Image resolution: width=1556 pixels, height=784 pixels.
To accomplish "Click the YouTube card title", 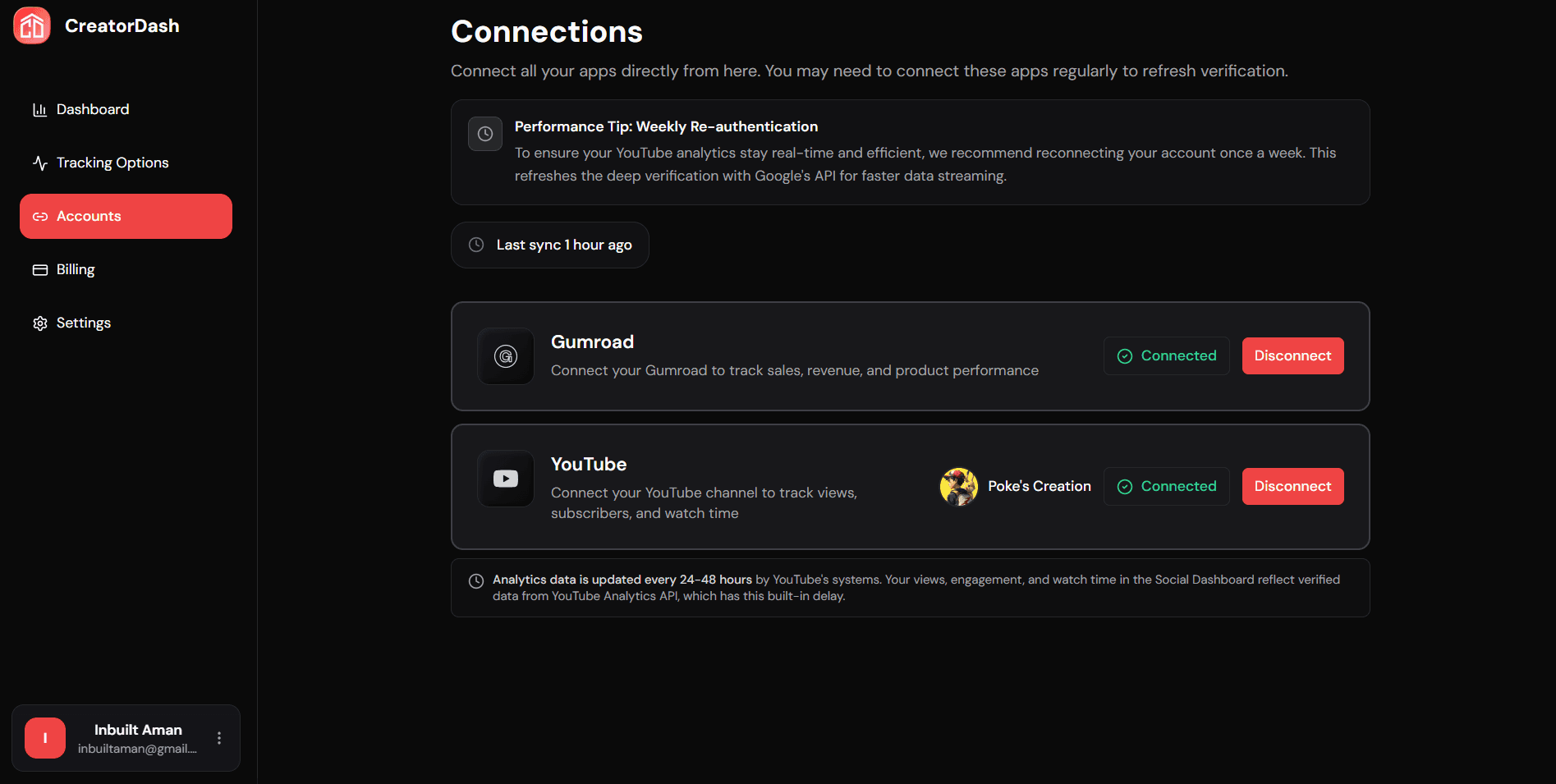I will (x=589, y=465).
